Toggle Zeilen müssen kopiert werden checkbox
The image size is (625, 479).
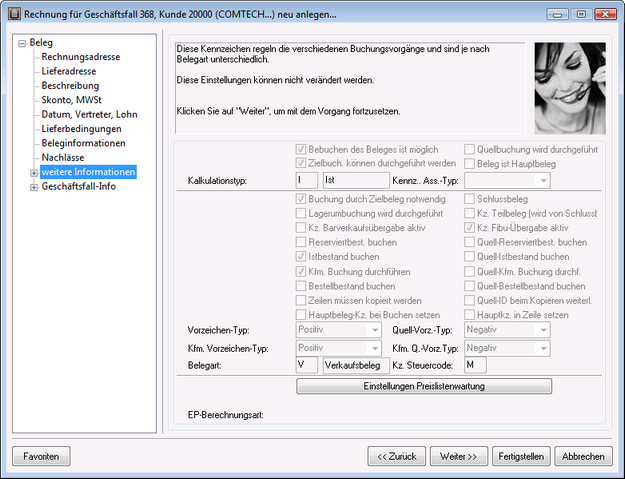click(x=301, y=300)
